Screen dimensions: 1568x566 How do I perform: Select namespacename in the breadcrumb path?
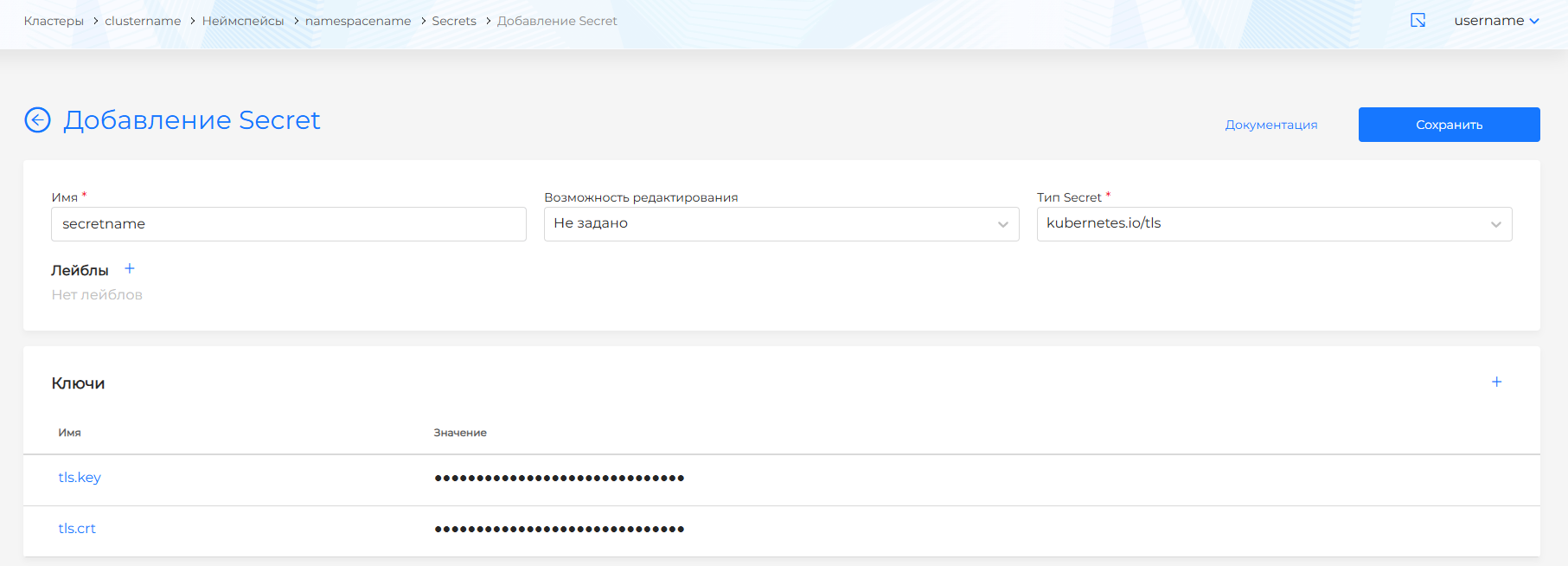(x=358, y=21)
